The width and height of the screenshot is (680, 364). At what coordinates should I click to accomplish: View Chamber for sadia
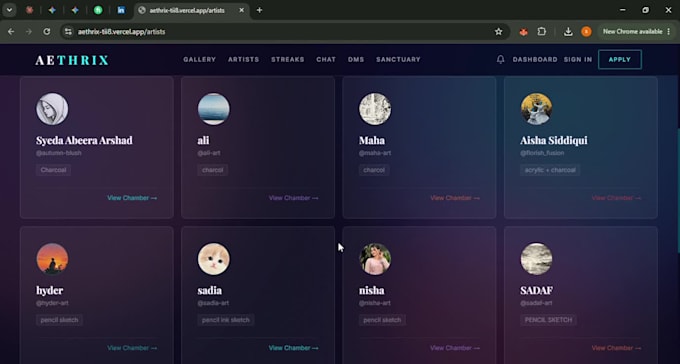[294, 348]
